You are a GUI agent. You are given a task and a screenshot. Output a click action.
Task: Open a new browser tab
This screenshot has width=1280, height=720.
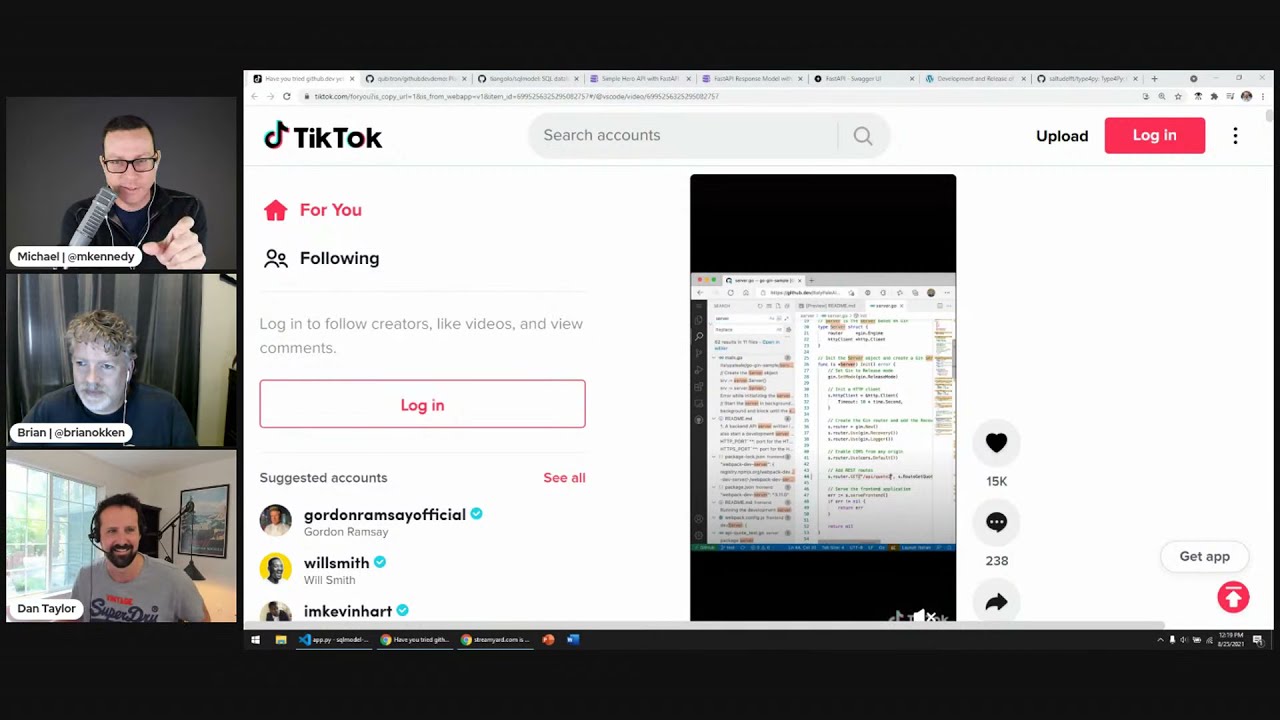pos(1154,79)
